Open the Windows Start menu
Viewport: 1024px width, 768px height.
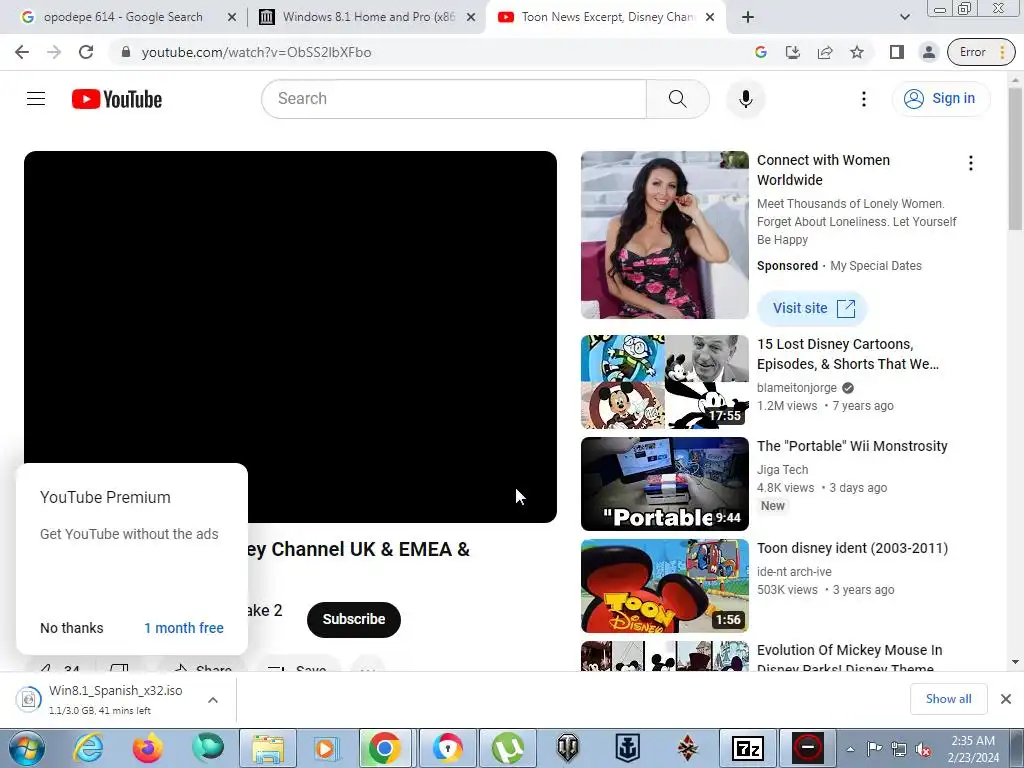[27, 748]
